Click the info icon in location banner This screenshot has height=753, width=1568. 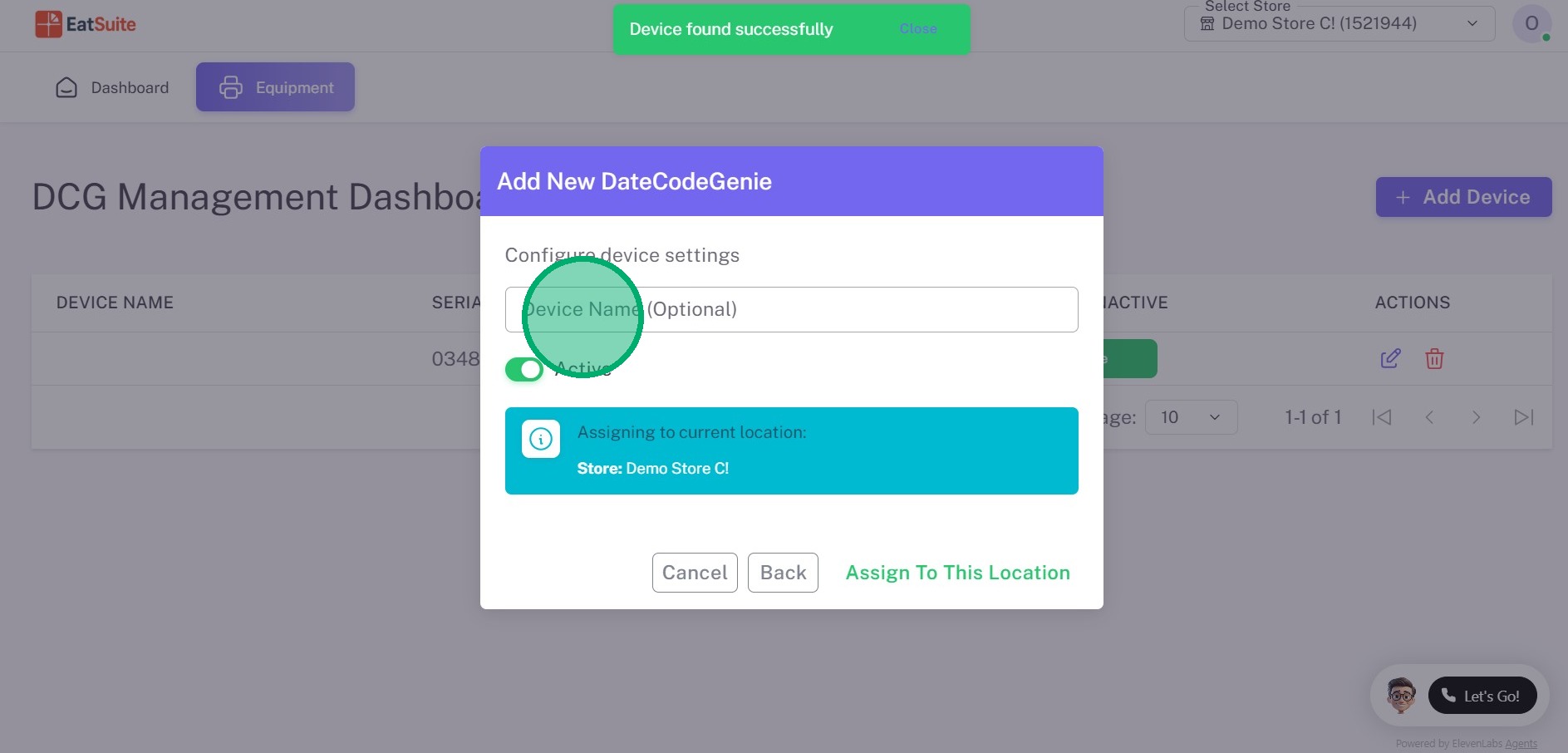pos(541,439)
